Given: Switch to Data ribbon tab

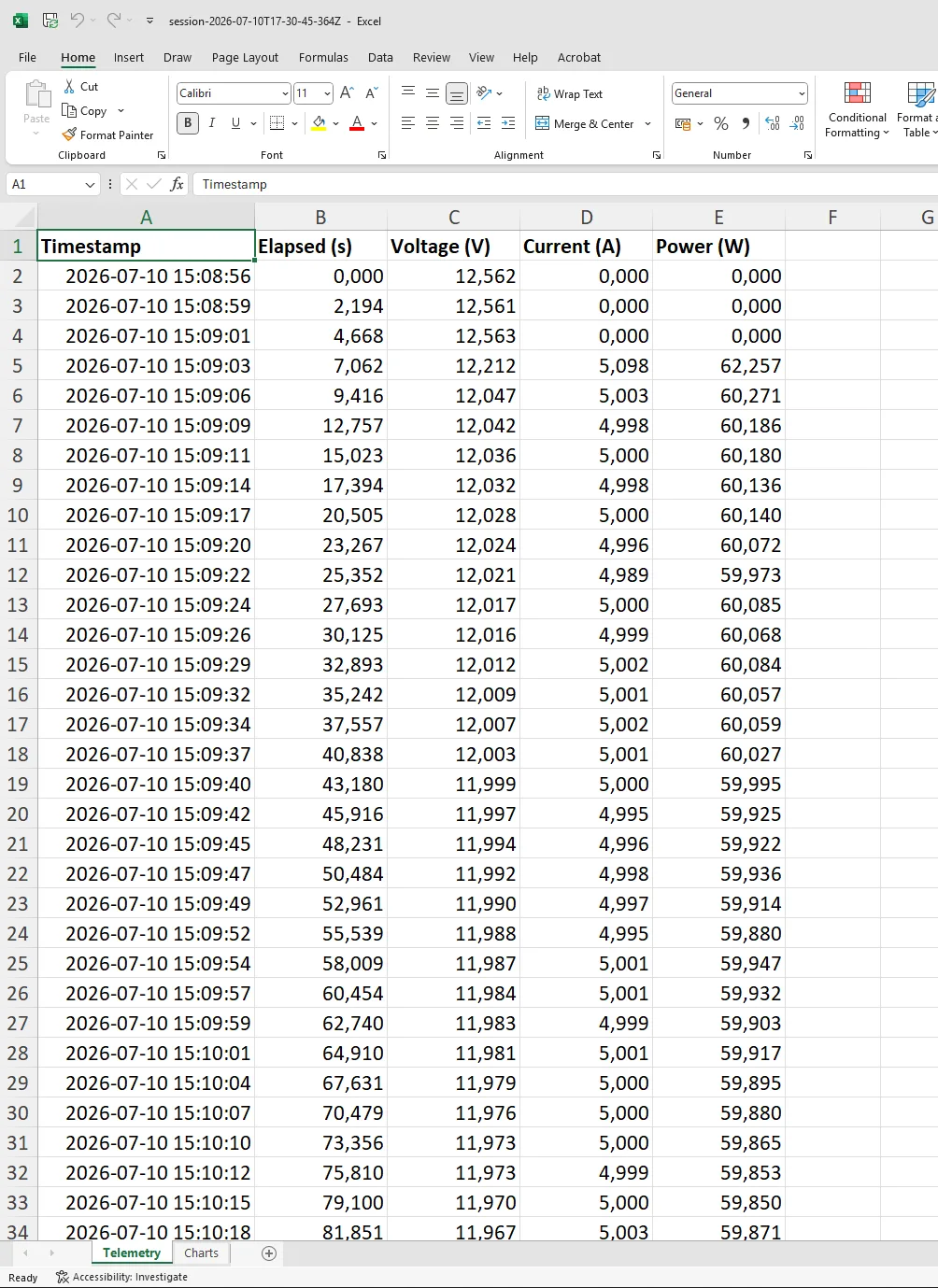Looking at the screenshot, I should pyautogui.click(x=380, y=57).
